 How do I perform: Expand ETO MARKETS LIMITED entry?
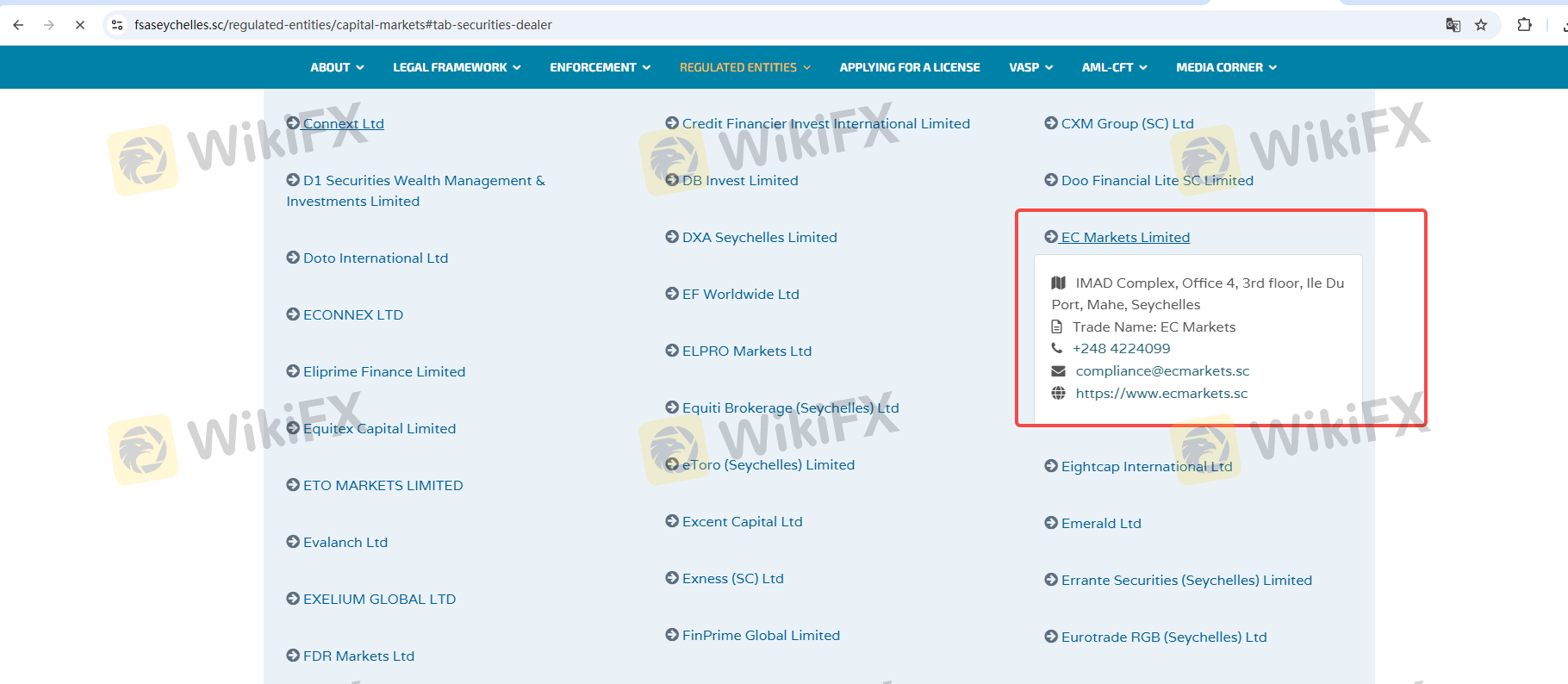pos(374,485)
